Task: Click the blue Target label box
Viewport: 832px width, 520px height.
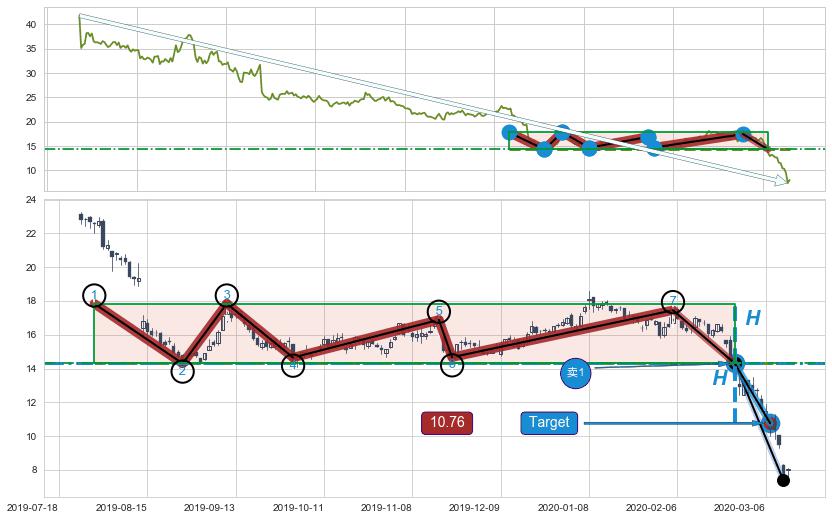Action: pyautogui.click(x=549, y=423)
